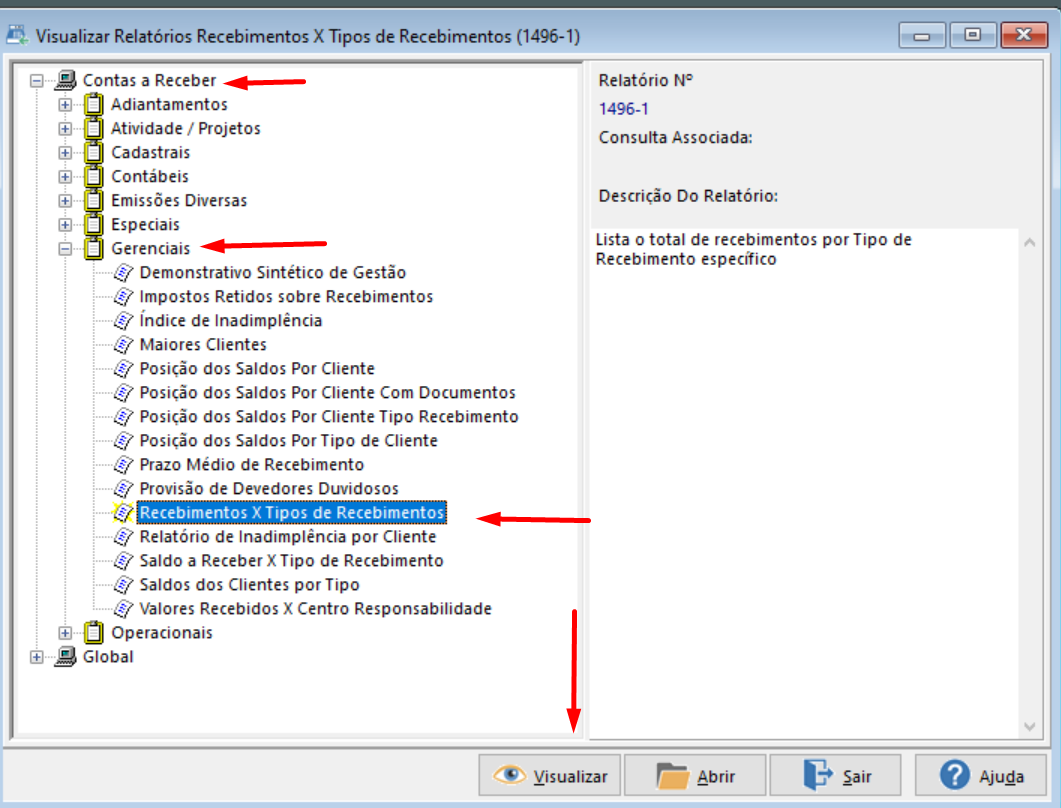Screen dimensions: 1061x808
Task: Click the Especiais clipboard icon
Action: coord(93,225)
